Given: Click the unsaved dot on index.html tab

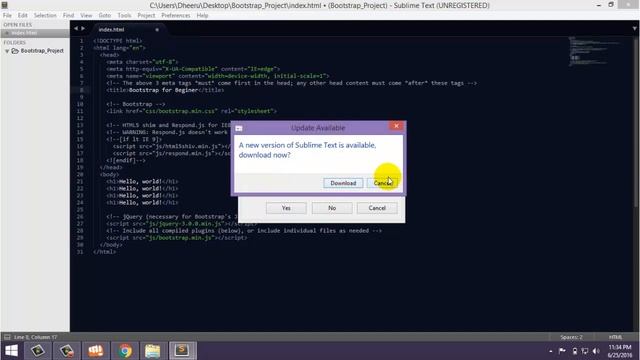Looking at the screenshot, I should pos(157,30).
